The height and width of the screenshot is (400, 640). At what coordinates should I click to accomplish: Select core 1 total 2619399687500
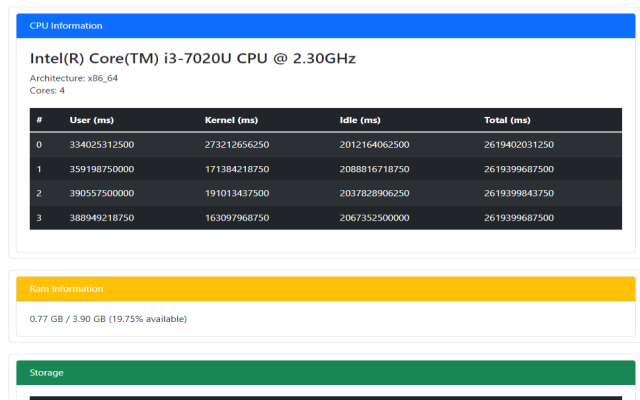click(x=519, y=169)
